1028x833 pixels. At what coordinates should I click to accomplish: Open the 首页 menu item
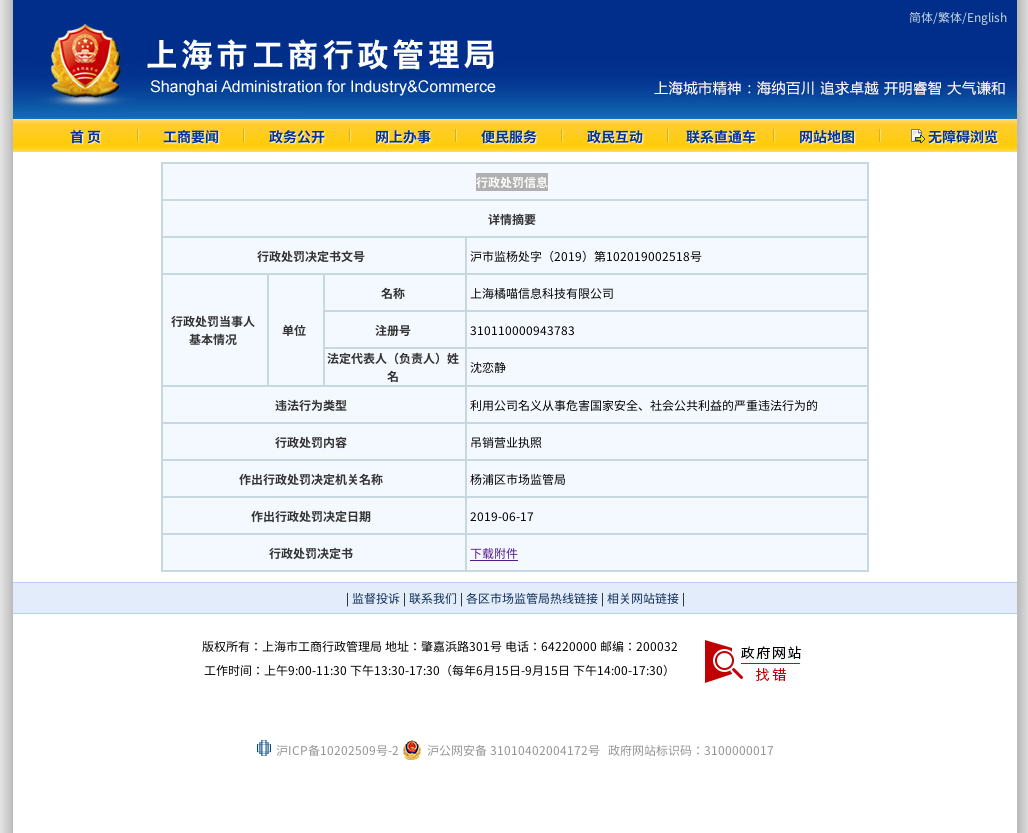click(85, 137)
